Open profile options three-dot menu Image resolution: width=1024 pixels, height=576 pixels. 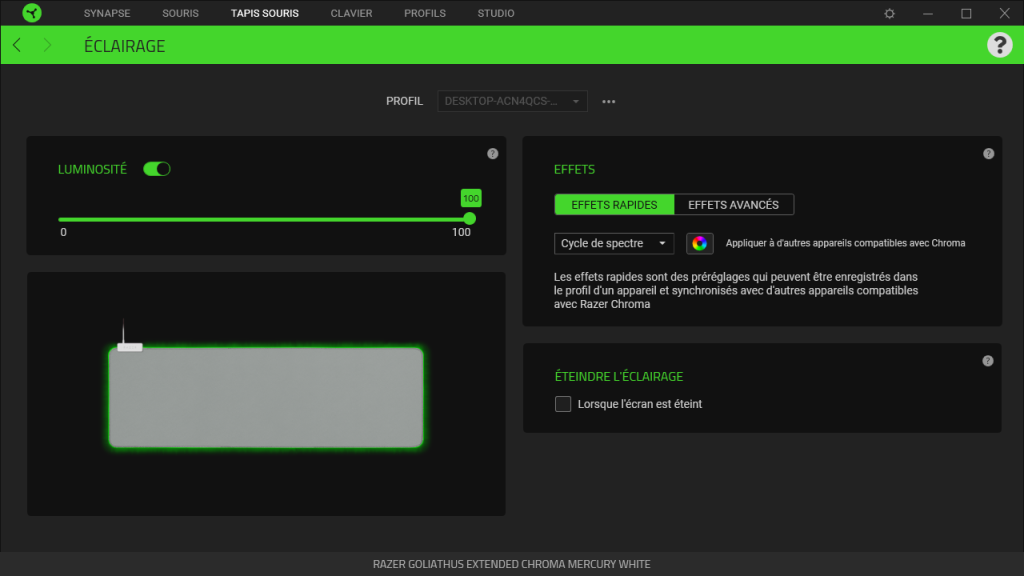pyautogui.click(x=609, y=101)
